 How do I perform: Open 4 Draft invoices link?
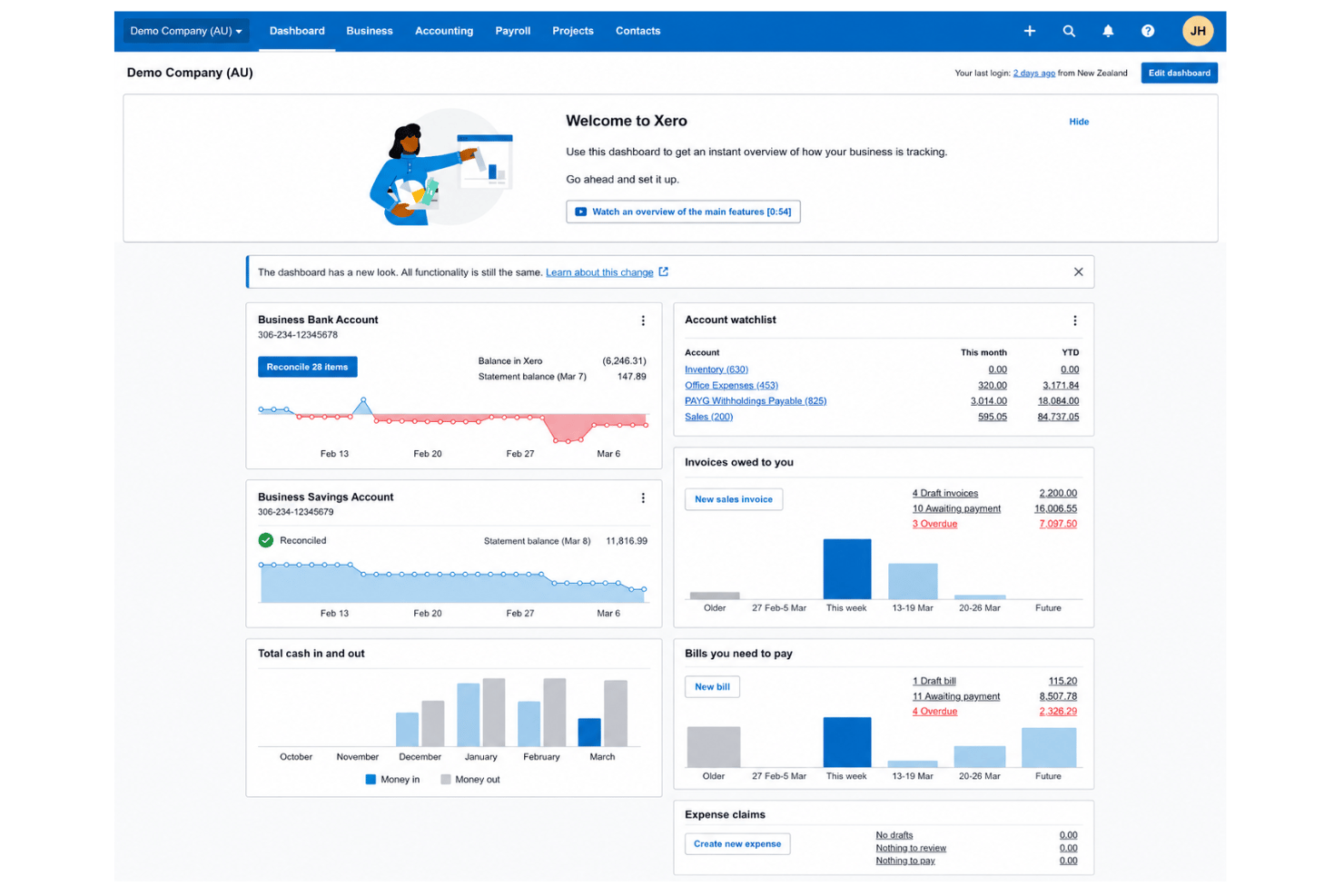[945, 494]
